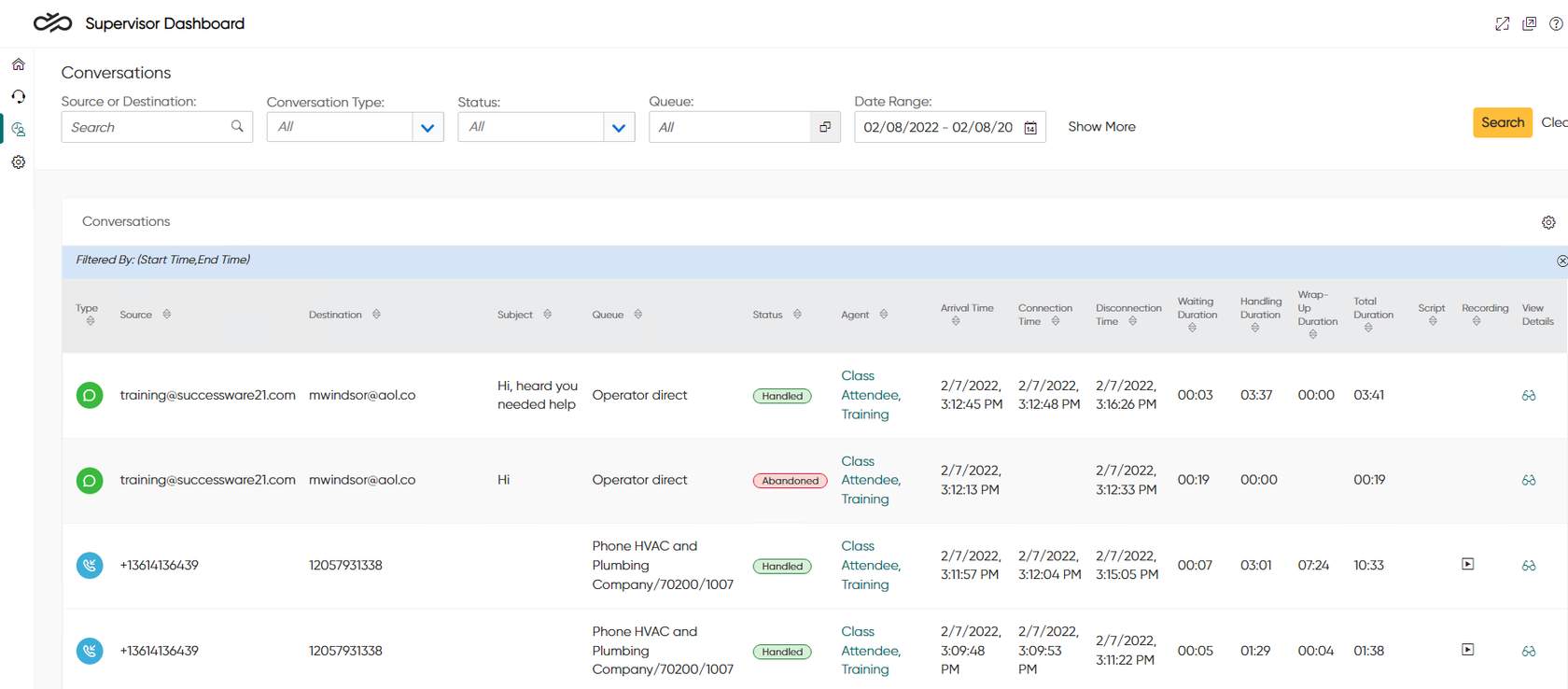Open the settings gear in the left sidebar

(x=18, y=162)
